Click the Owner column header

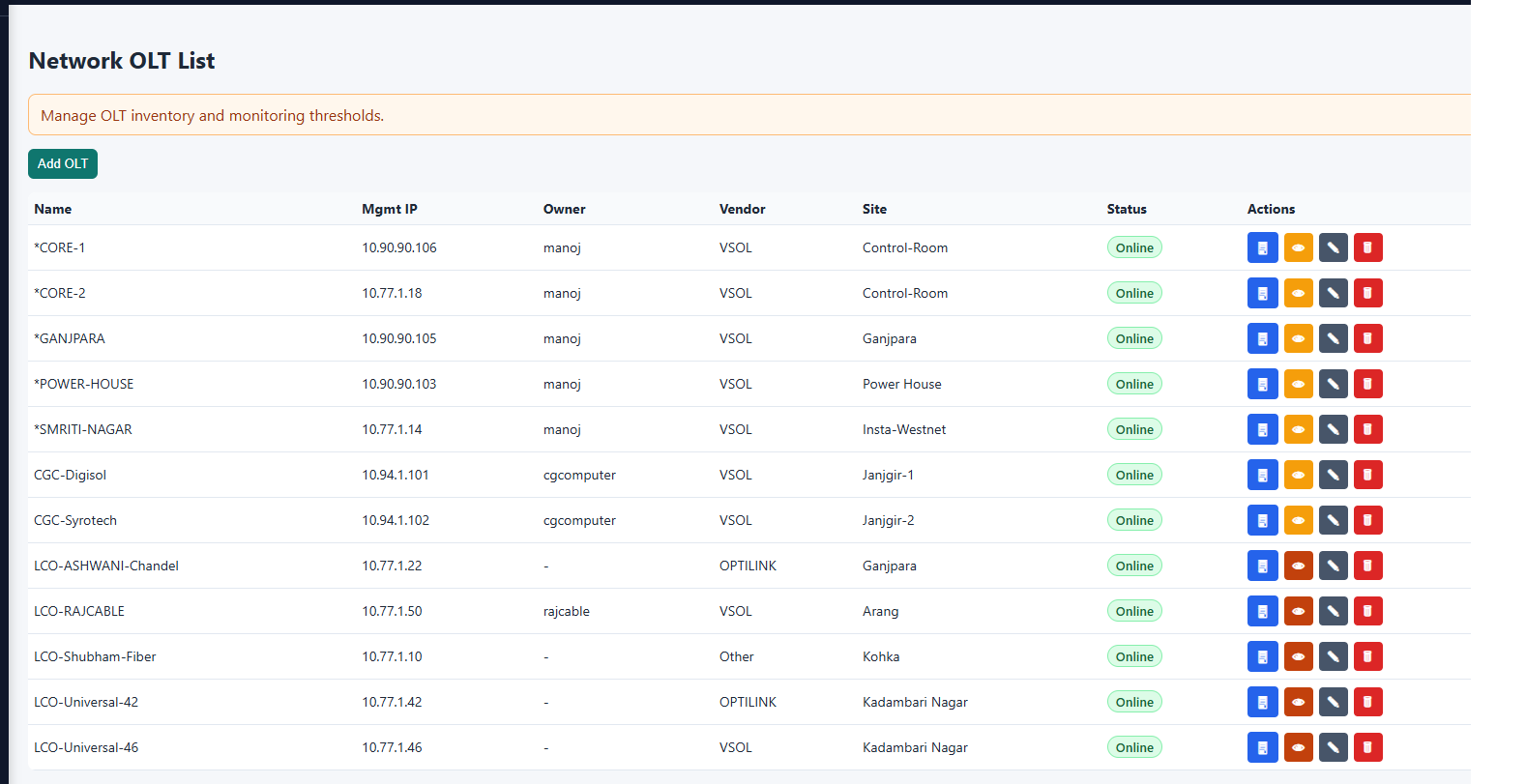pyautogui.click(x=565, y=209)
